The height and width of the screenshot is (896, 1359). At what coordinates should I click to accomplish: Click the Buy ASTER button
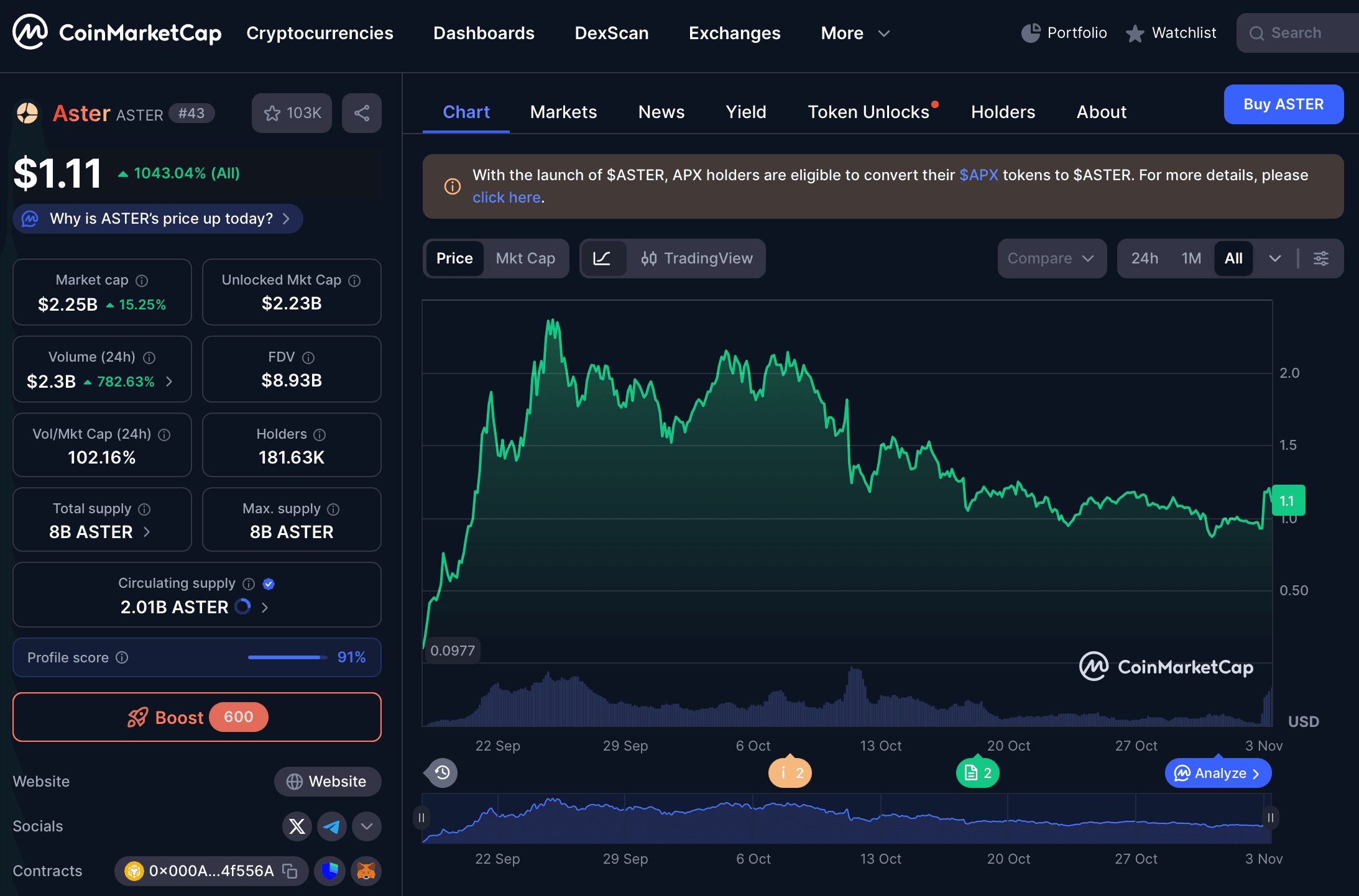pyautogui.click(x=1283, y=104)
